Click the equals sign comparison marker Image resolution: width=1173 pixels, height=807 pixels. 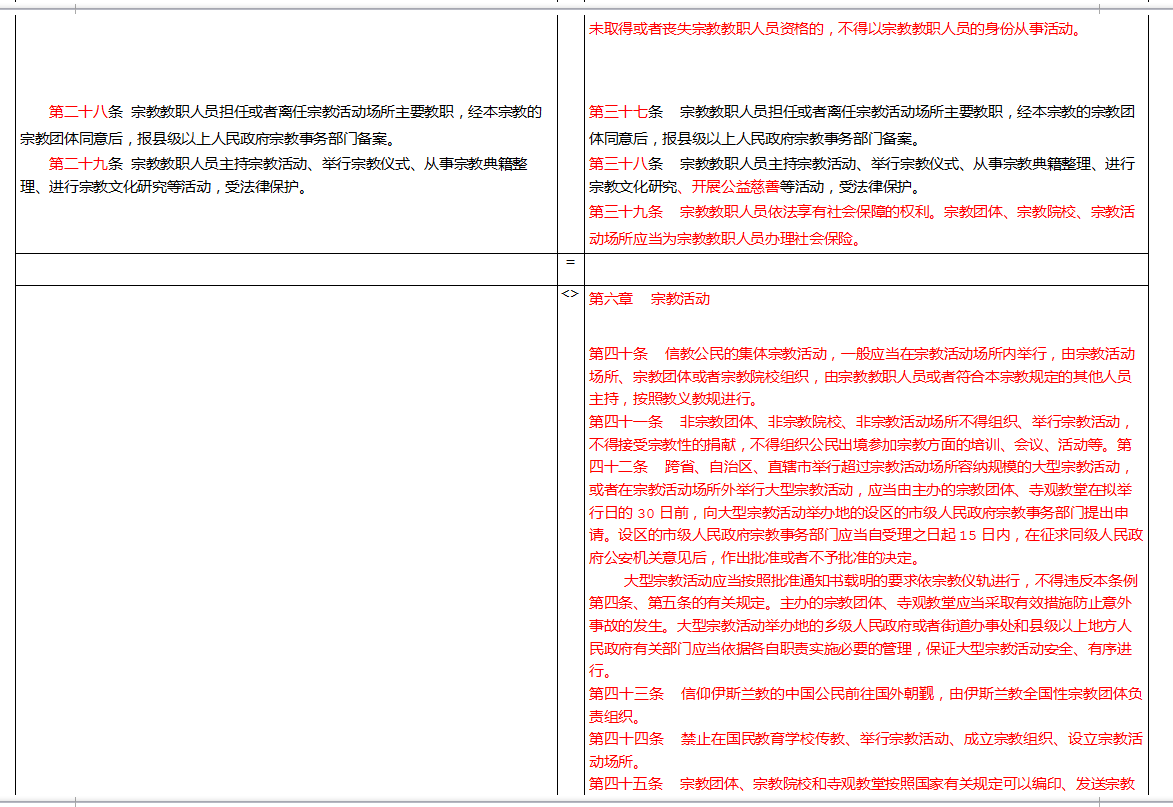570,262
